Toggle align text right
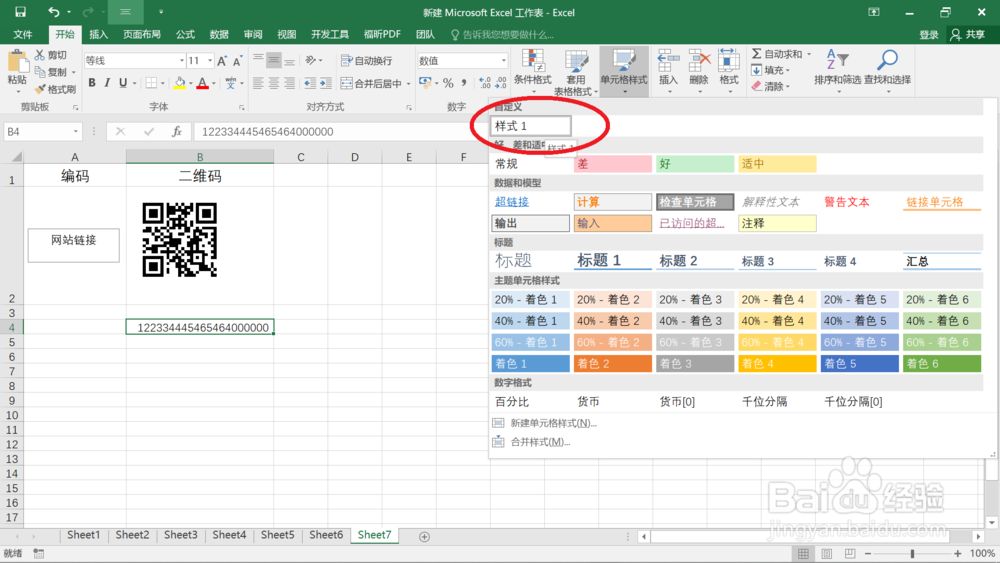This screenshot has height=563, width=1000. pyautogui.click(x=290, y=83)
